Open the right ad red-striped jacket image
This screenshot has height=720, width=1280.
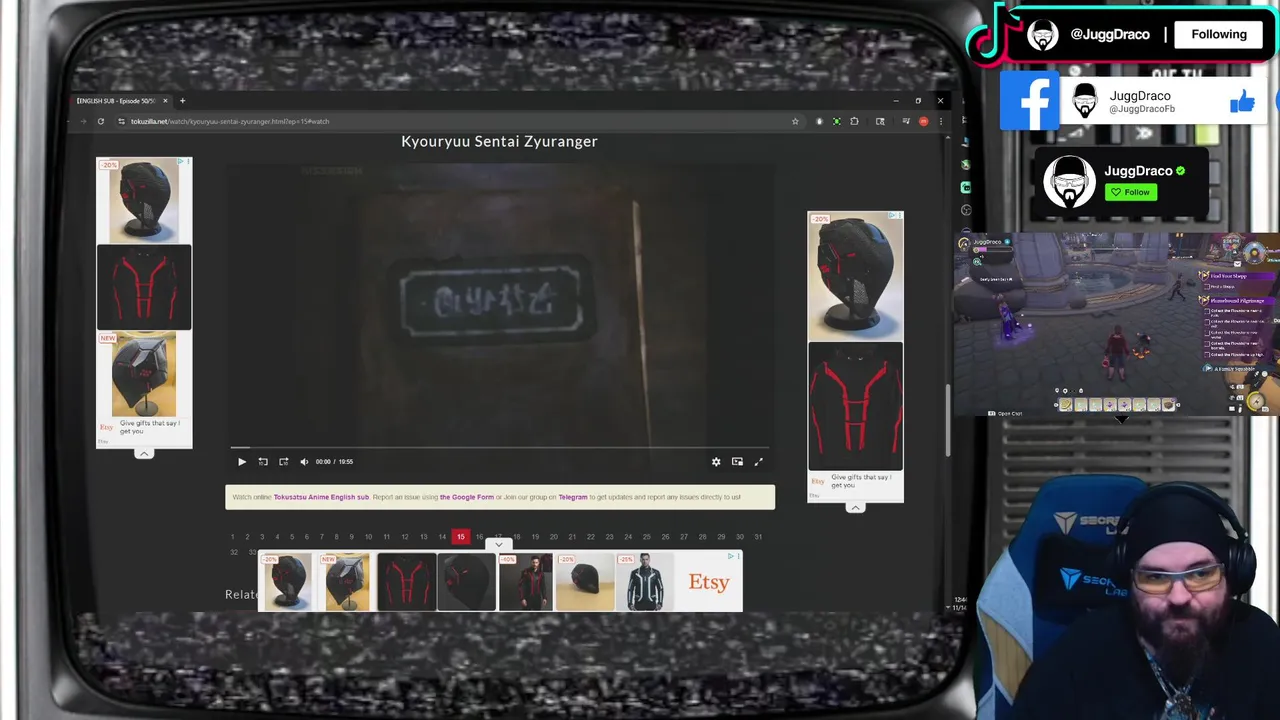pyautogui.click(x=855, y=406)
